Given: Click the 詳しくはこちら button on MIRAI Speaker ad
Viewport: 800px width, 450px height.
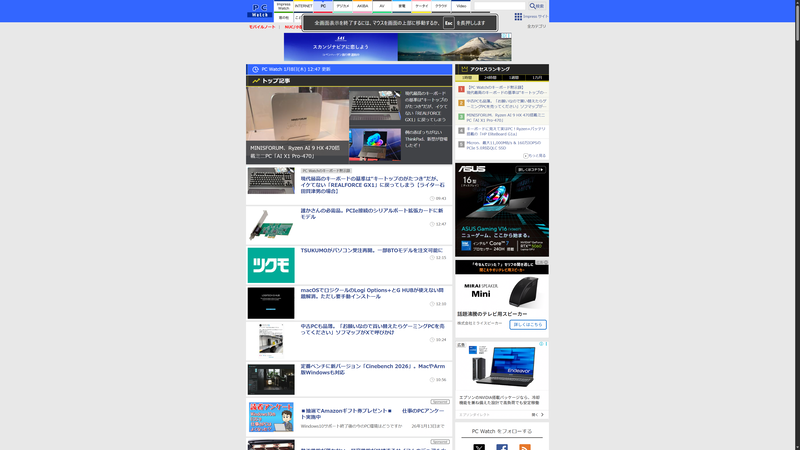Looking at the screenshot, I should [528, 324].
